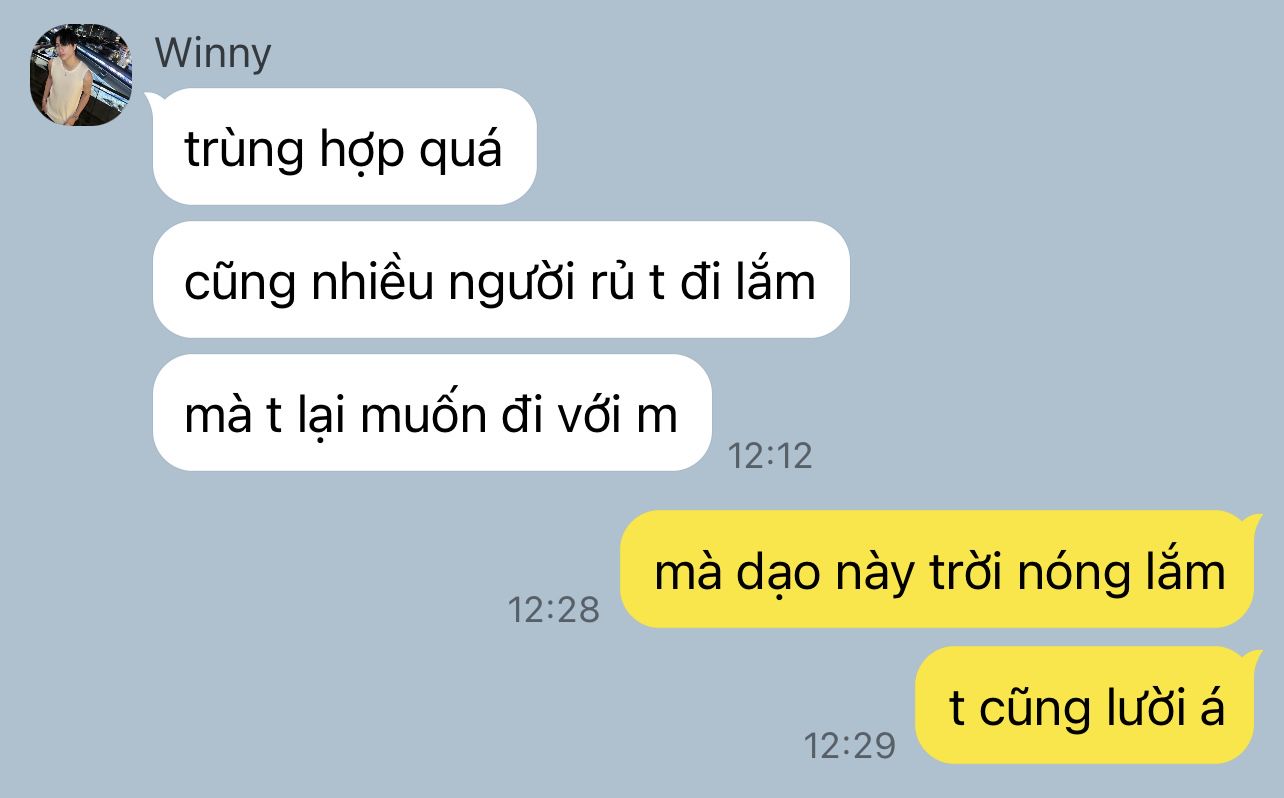Click the 12:29 timestamp
1284x798 pixels.
click(850, 745)
